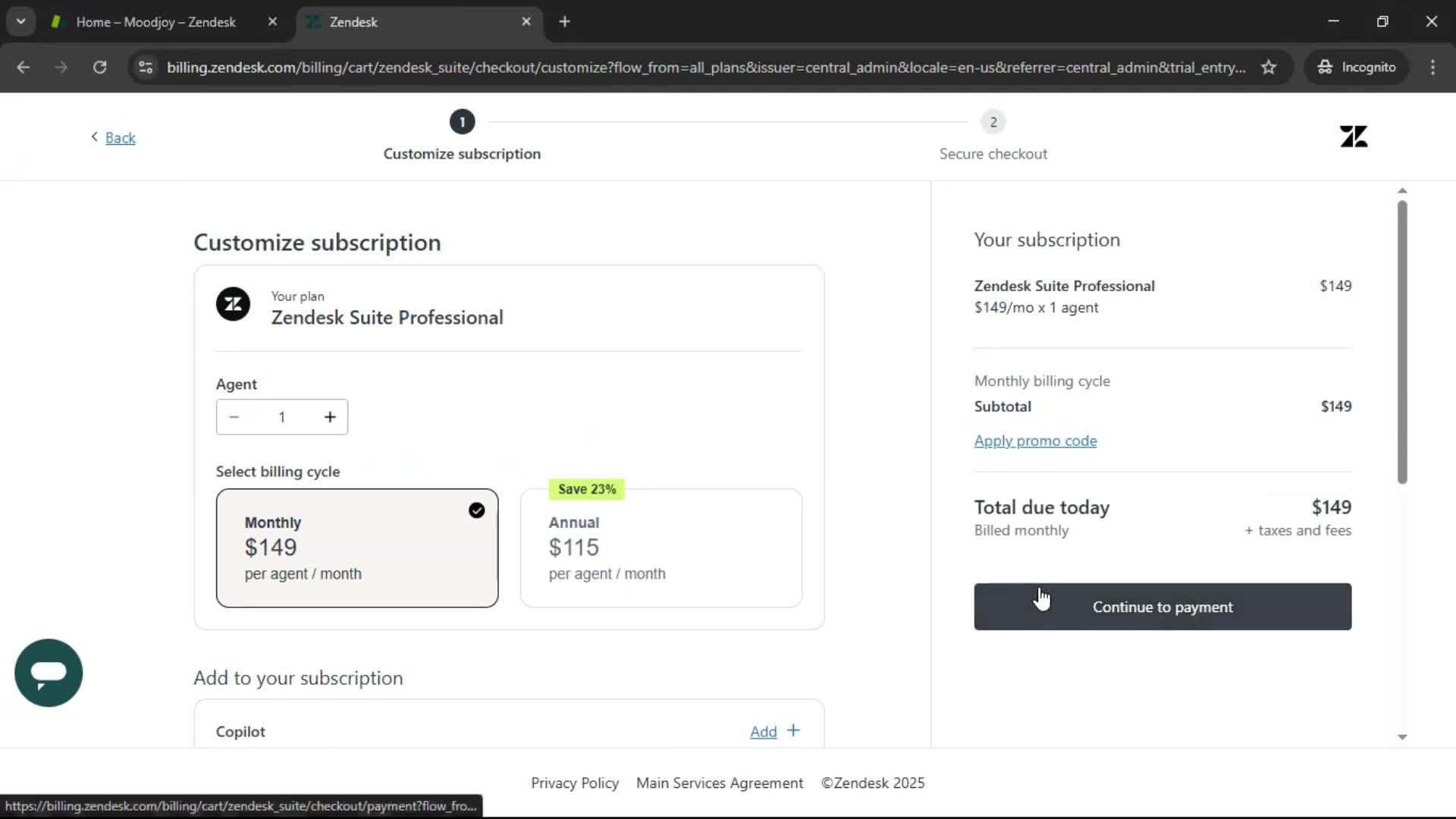
Task: Click the Incognito indicator
Action: (x=1357, y=67)
